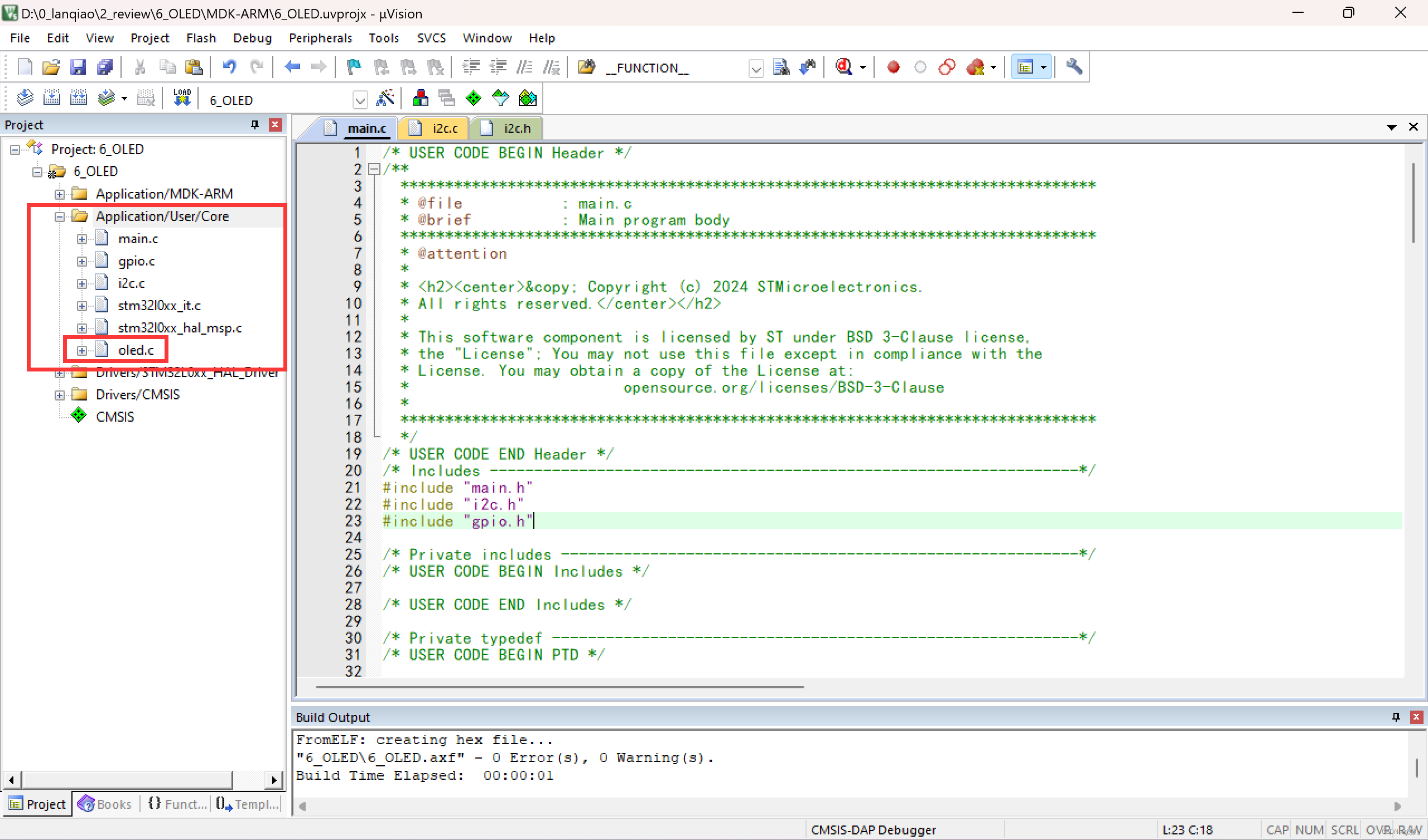Open the _FUNCTION_ find combo box dropdown
This screenshot has width=1428, height=840.
coord(755,69)
